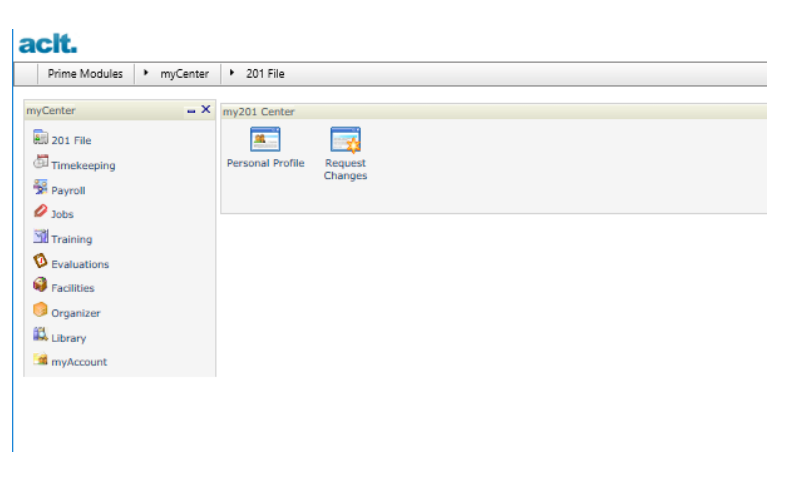Expand the arrow before myCenter
Screen dimensions: 800x500
pos(146,73)
